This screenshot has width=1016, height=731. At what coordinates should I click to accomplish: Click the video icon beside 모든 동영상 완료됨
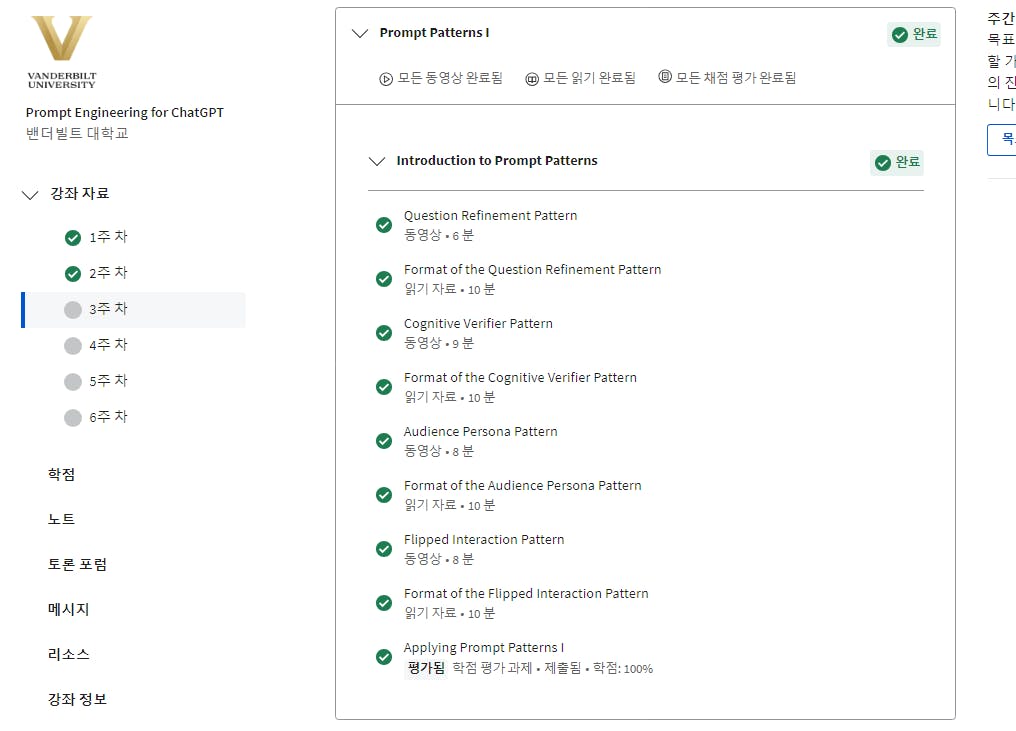386,79
